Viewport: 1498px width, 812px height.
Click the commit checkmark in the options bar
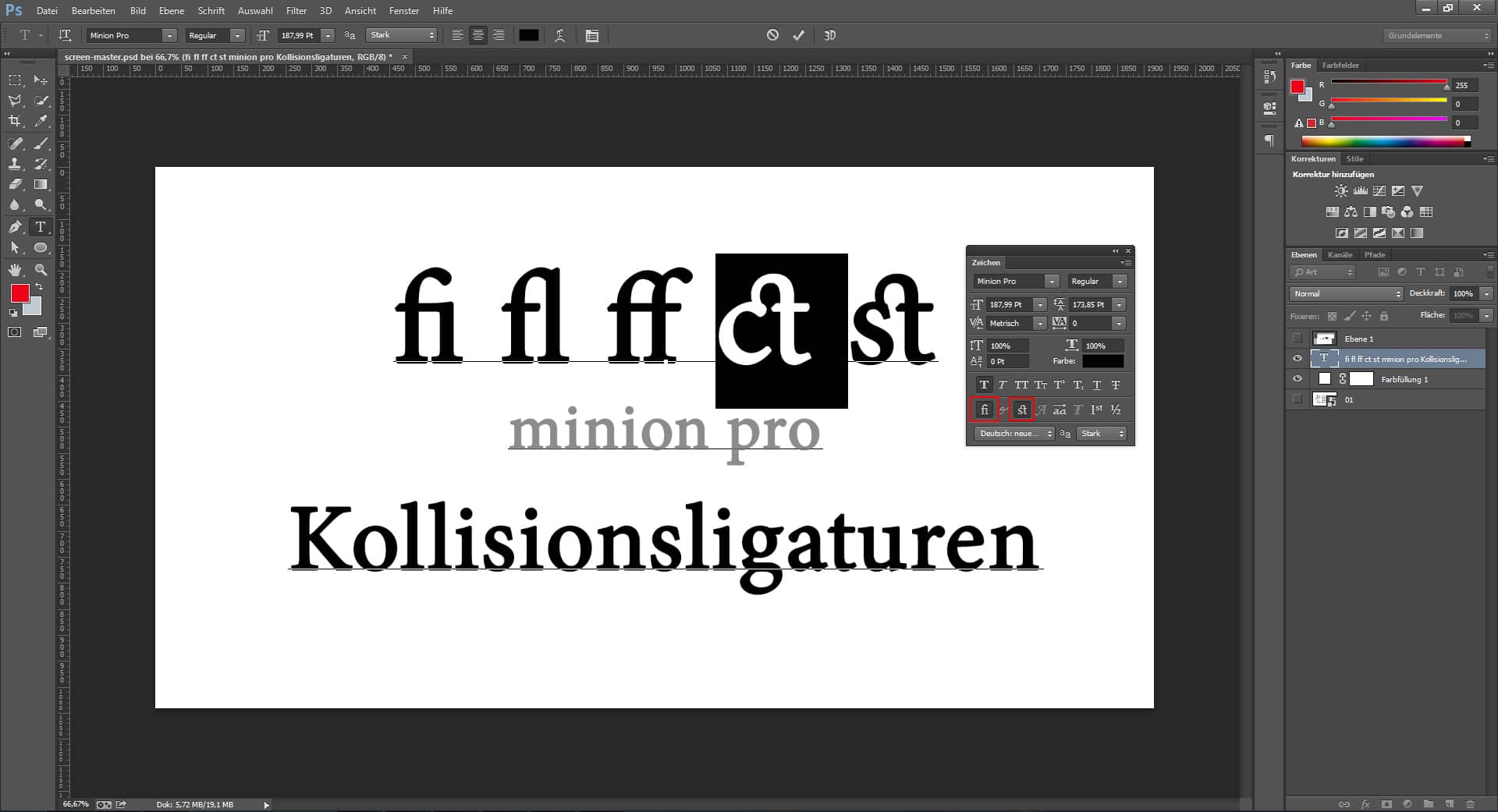(x=797, y=35)
